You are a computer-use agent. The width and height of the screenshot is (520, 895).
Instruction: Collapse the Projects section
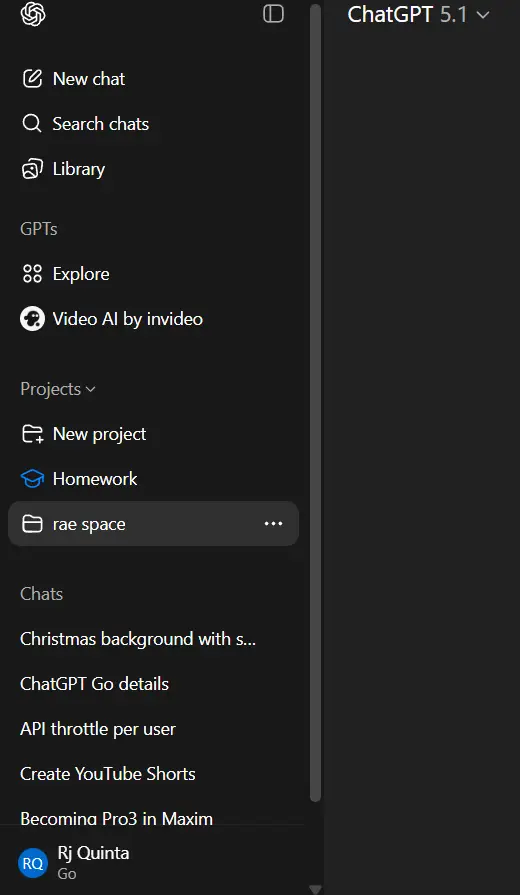pyautogui.click(x=58, y=389)
